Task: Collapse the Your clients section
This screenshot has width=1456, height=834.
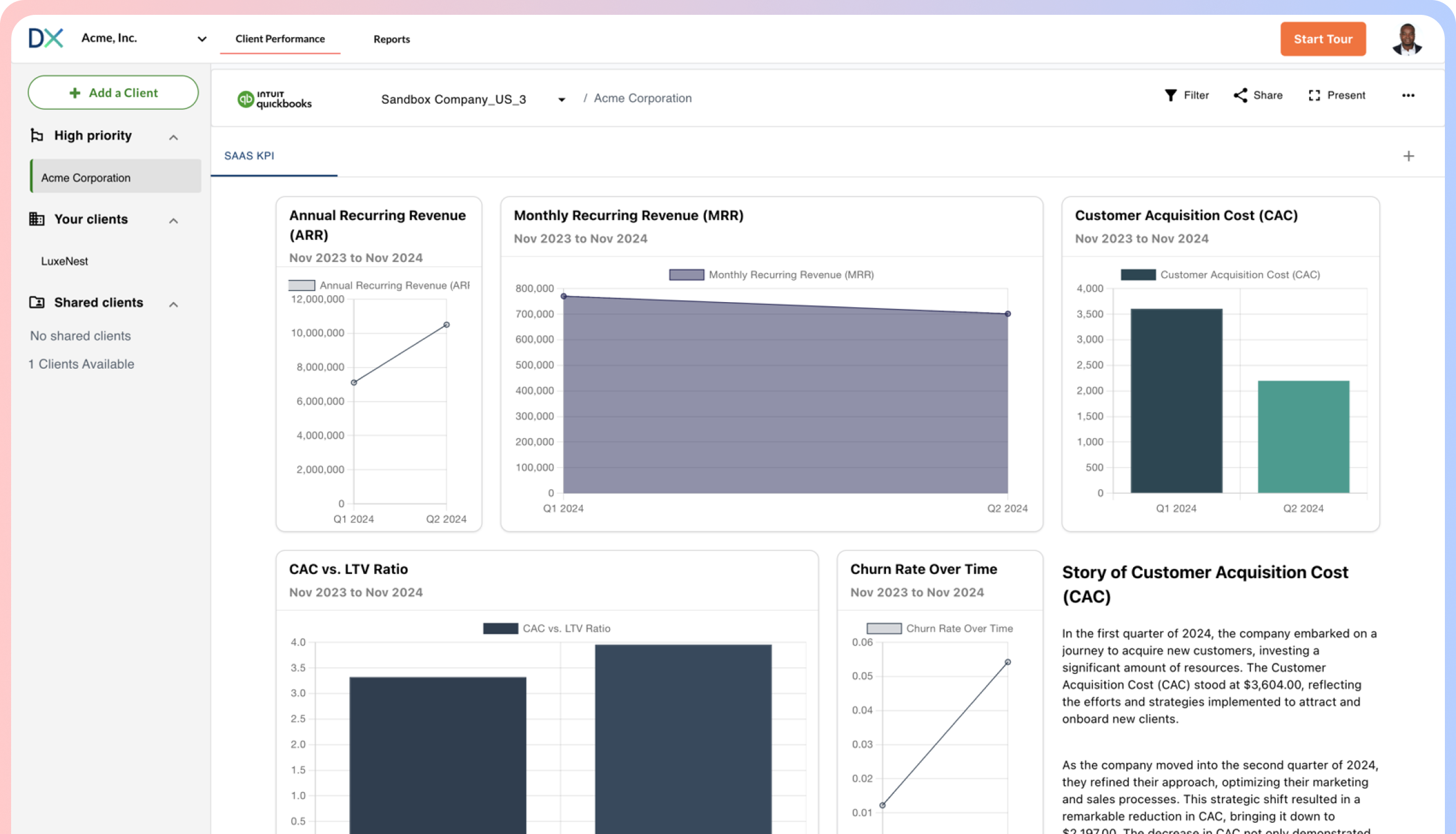Action: (x=174, y=221)
